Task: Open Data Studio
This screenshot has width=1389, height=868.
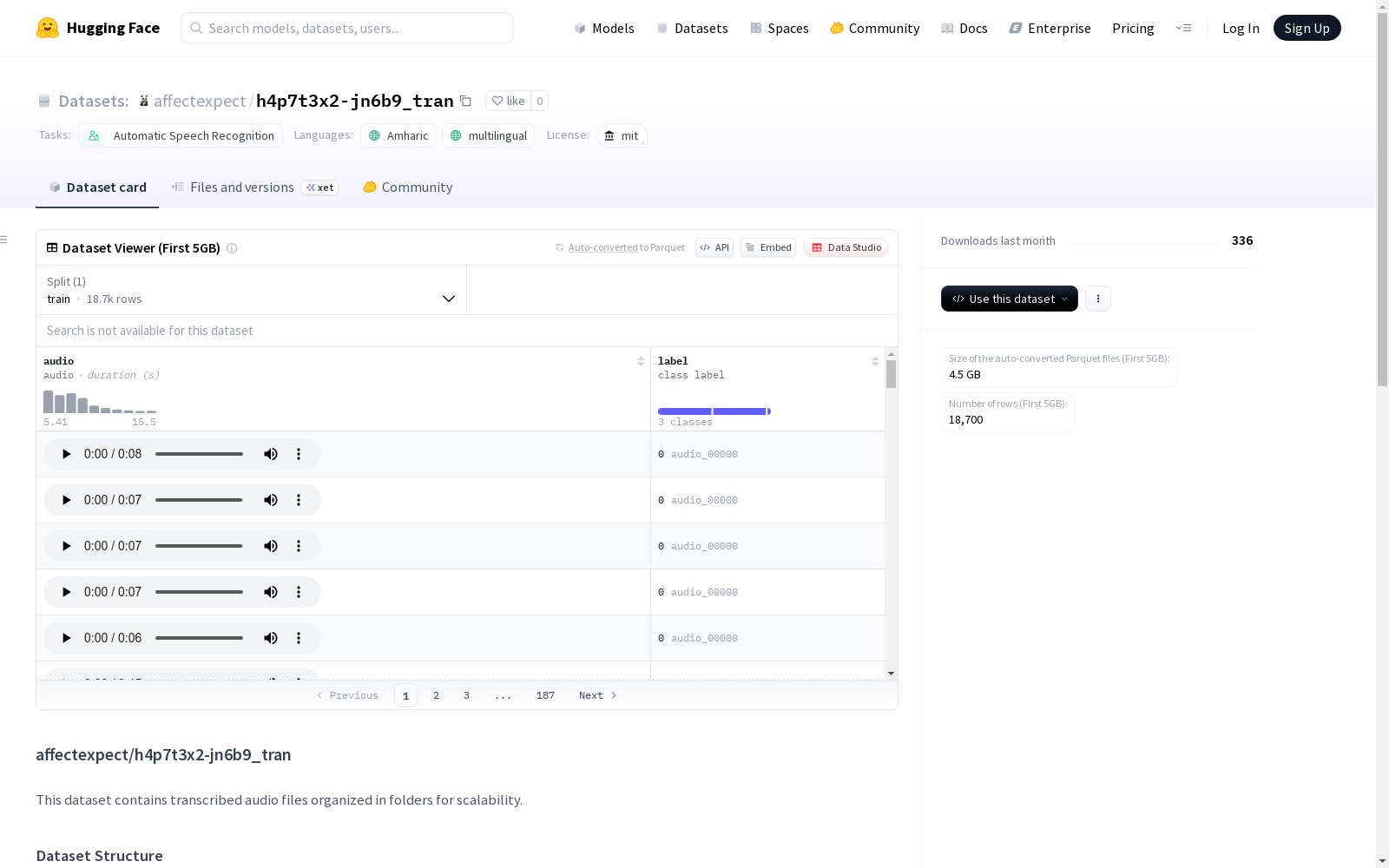Action: pyautogui.click(x=846, y=247)
